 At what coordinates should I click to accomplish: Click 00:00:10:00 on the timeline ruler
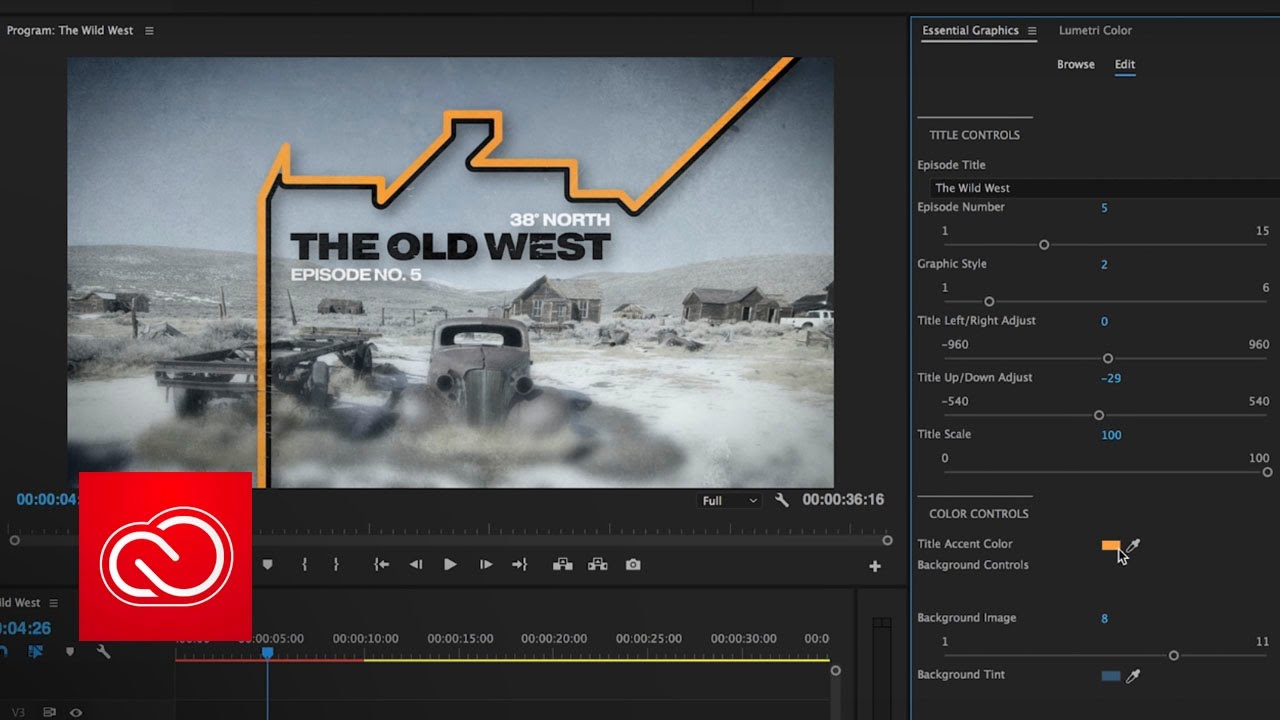click(365, 638)
